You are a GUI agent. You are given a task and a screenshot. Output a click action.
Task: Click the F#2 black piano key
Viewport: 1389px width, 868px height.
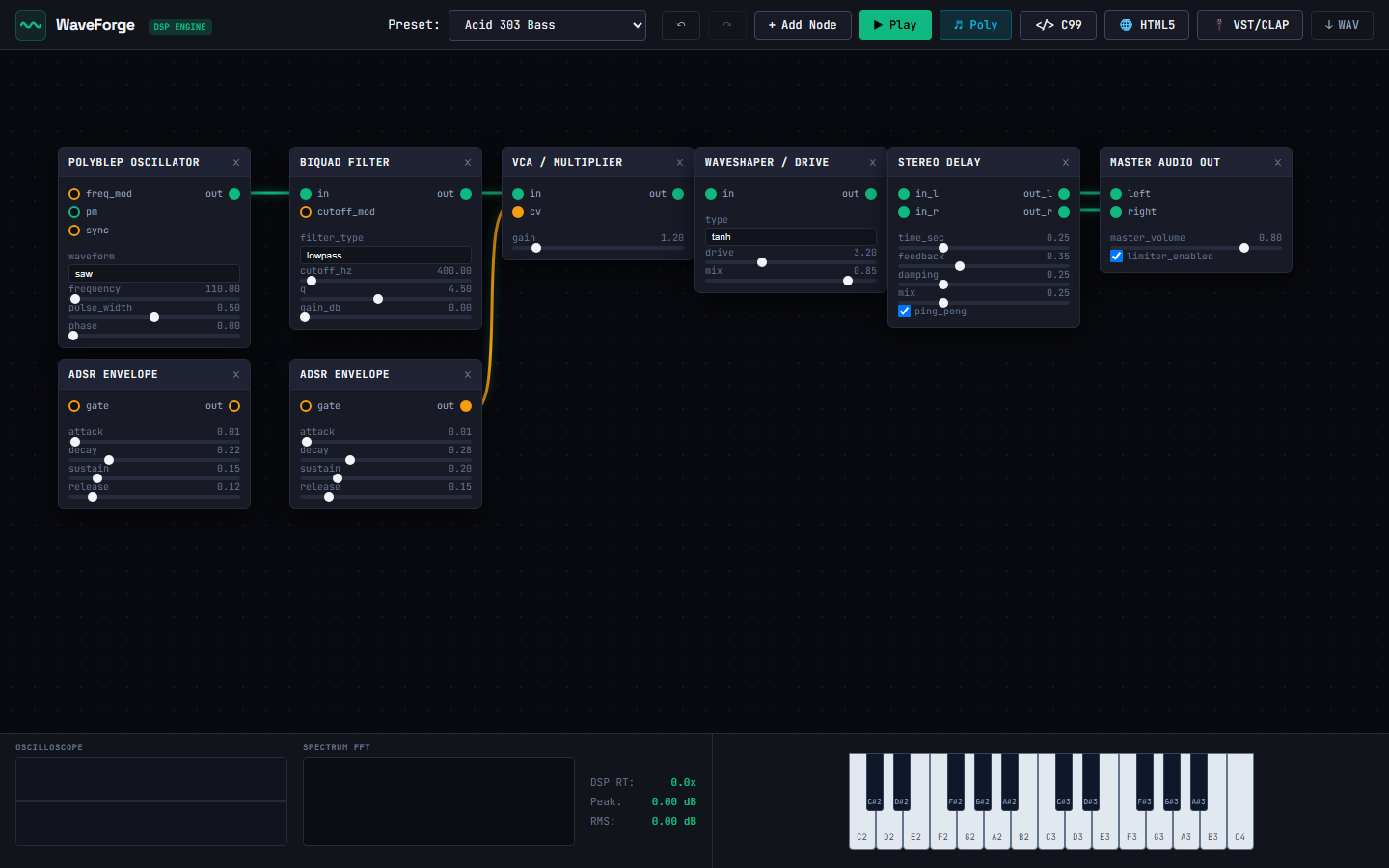tap(955, 782)
